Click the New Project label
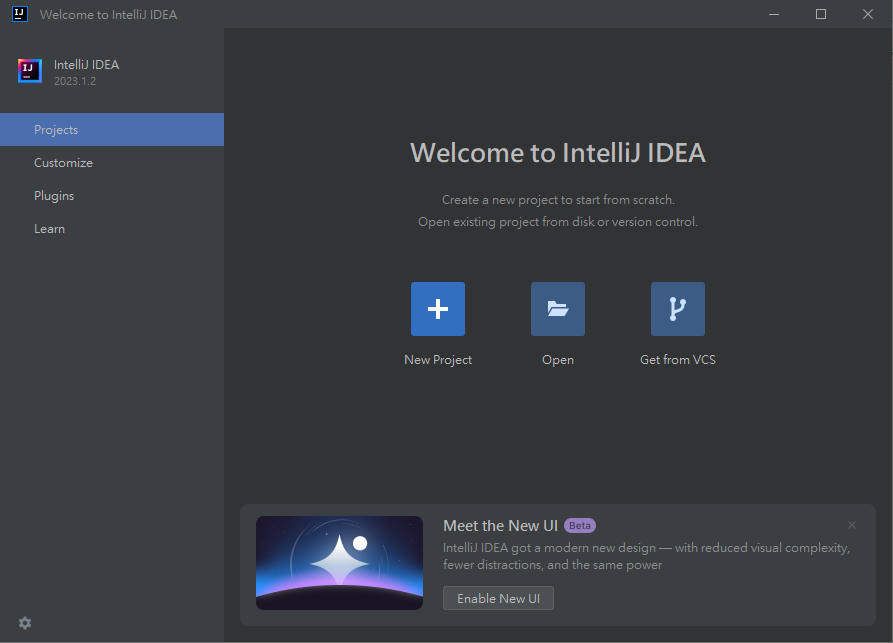The width and height of the screenshot is (893, 643). click(438, 359)
